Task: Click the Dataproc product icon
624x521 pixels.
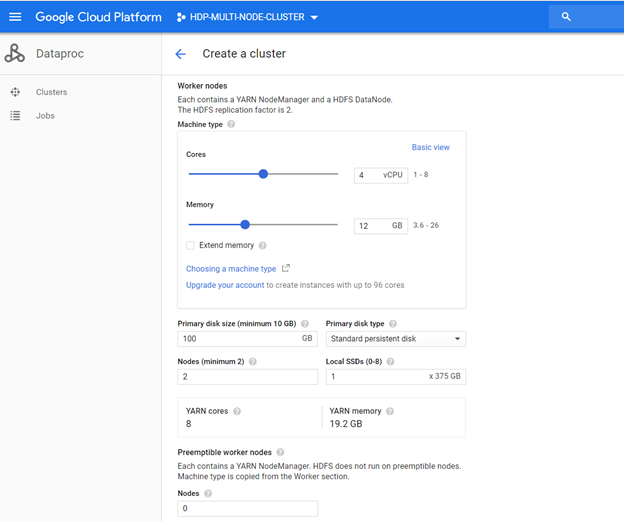Action: (15, 53)
